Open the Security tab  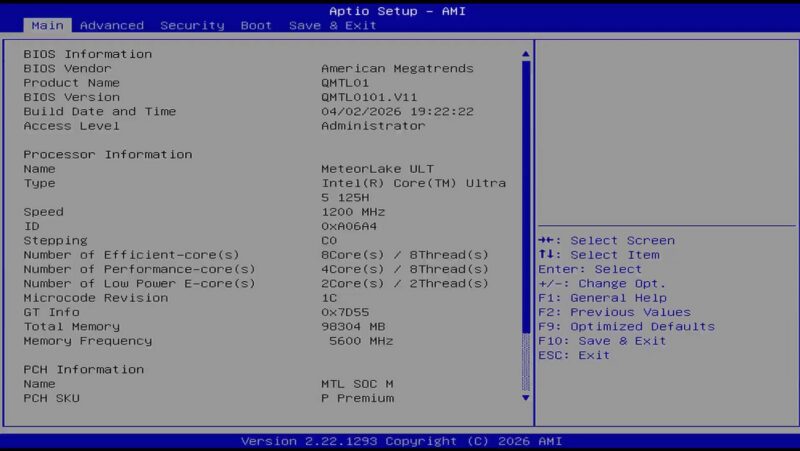(192, 26)
